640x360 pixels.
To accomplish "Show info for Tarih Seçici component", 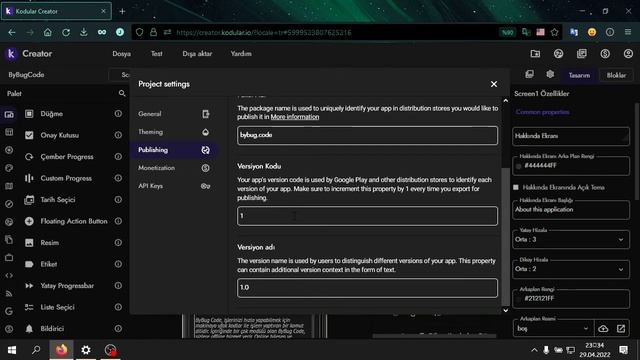I will 118,200.
